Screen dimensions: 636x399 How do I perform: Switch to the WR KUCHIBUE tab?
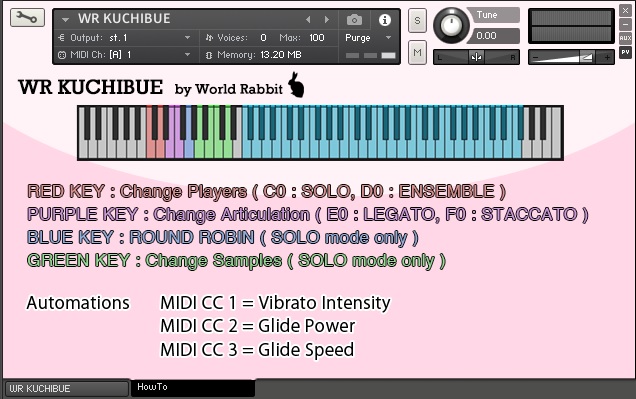pos(66,388)
